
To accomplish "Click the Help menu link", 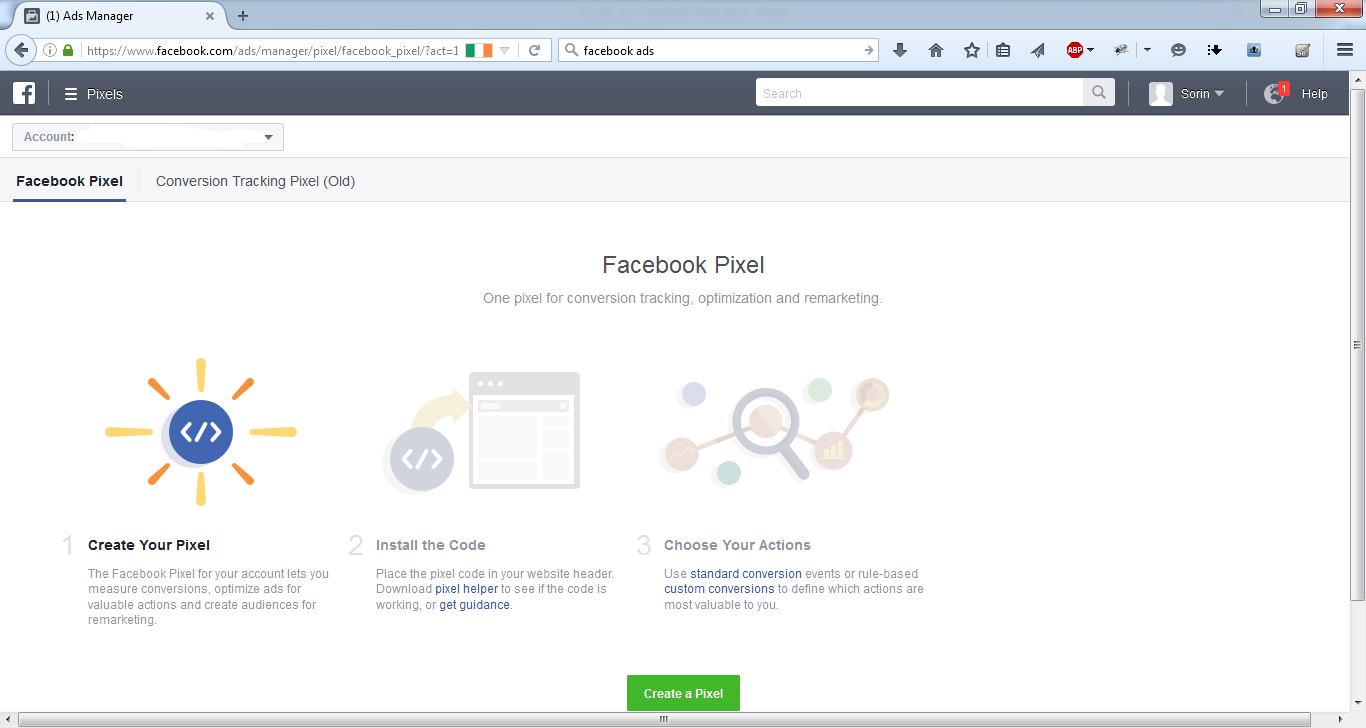I will pos(1314,94).
